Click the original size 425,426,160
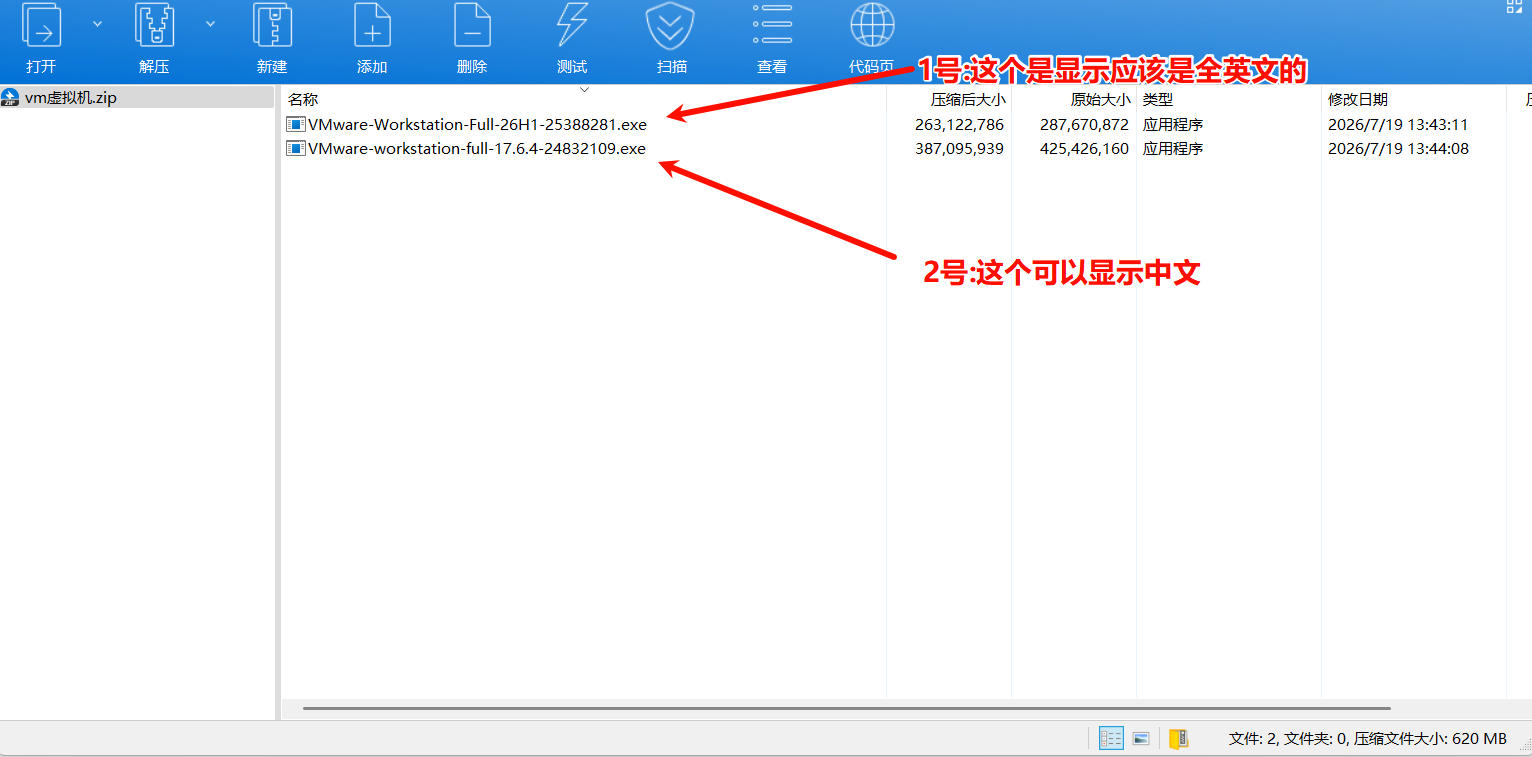The width and height of the screenshot is (1532, 757). pyautogui.click(x=1084, y=149)
